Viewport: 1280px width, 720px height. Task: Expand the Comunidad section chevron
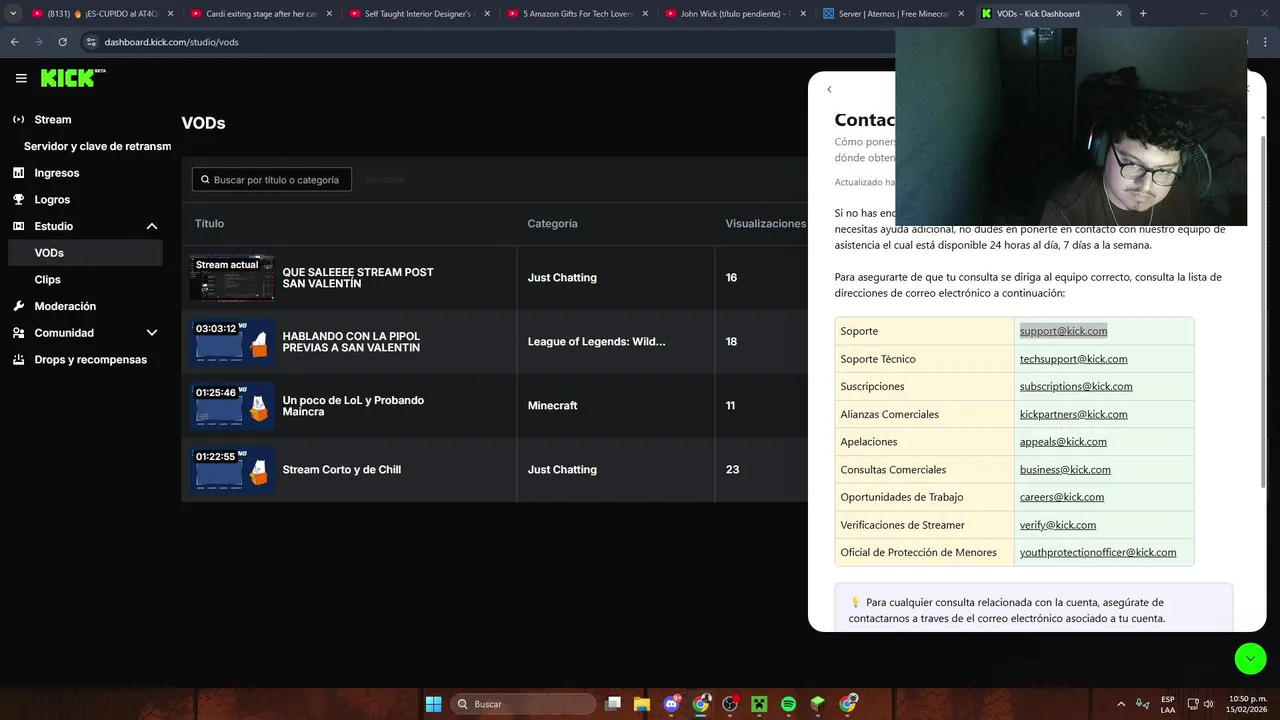click(x=152, y=333)
